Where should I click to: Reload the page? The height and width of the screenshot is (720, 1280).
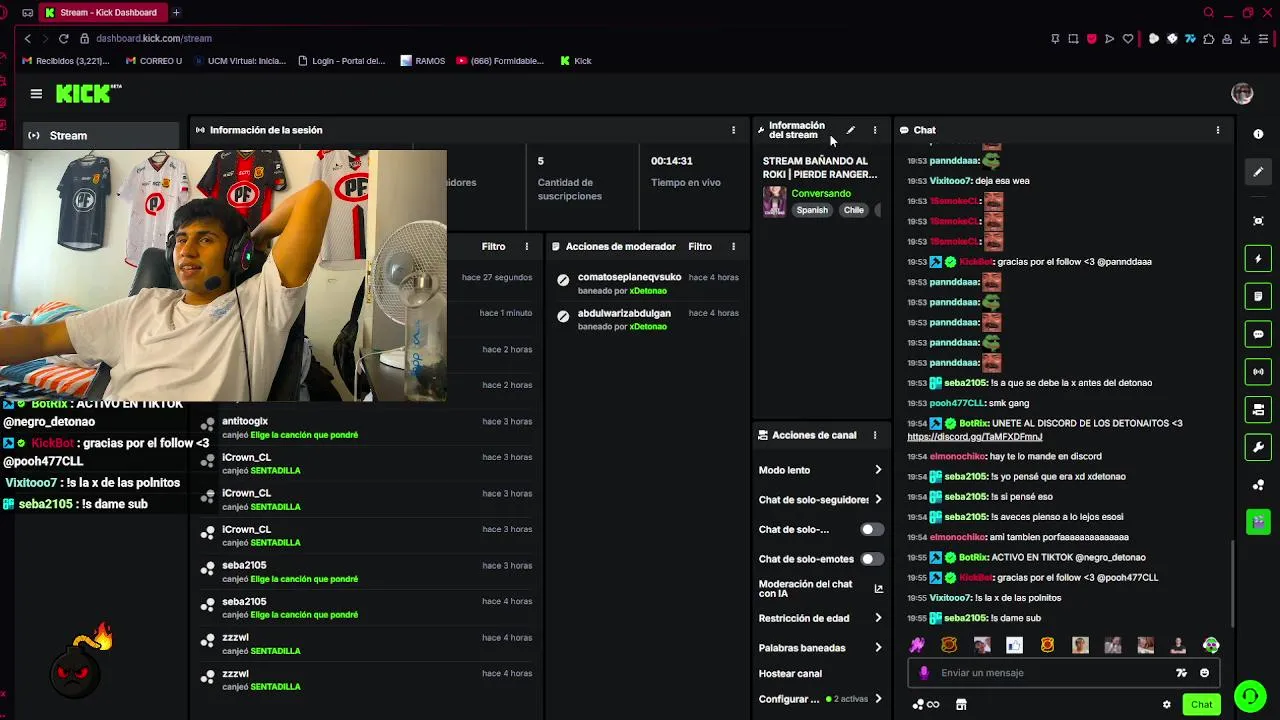[63, 39]
